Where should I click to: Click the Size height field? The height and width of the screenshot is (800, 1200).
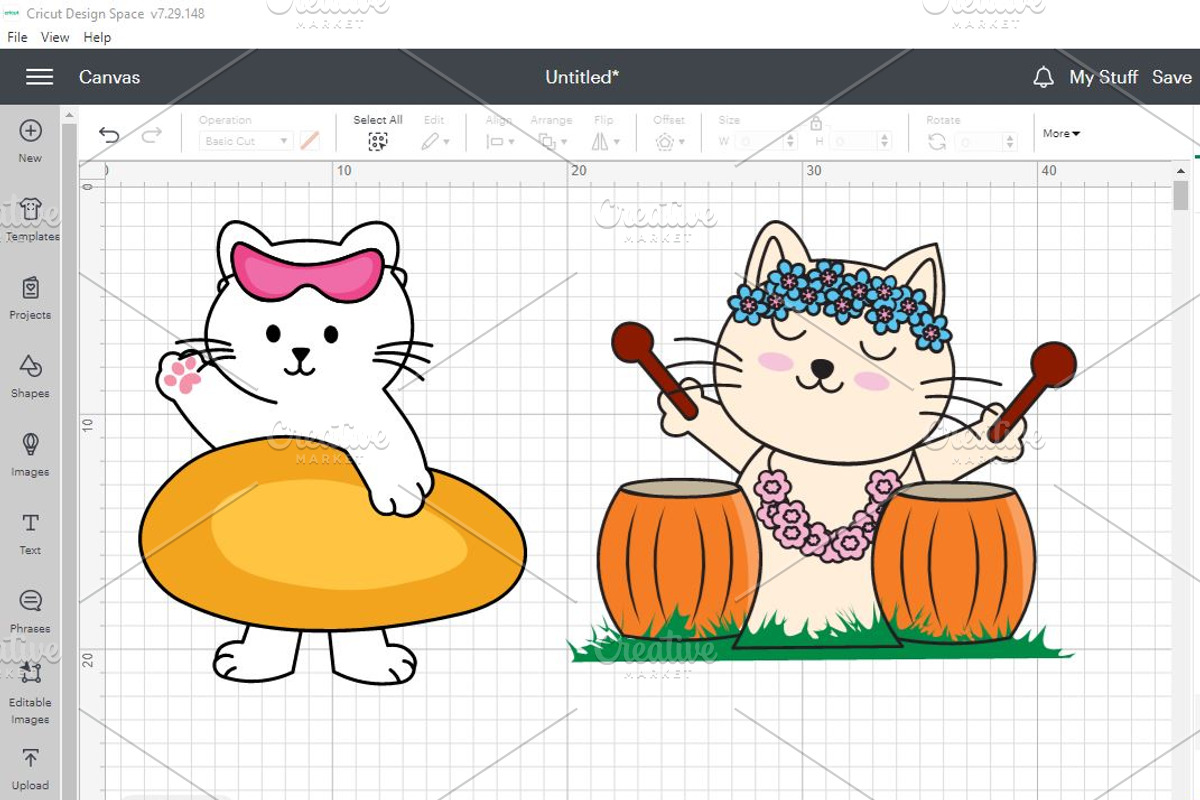856,142
